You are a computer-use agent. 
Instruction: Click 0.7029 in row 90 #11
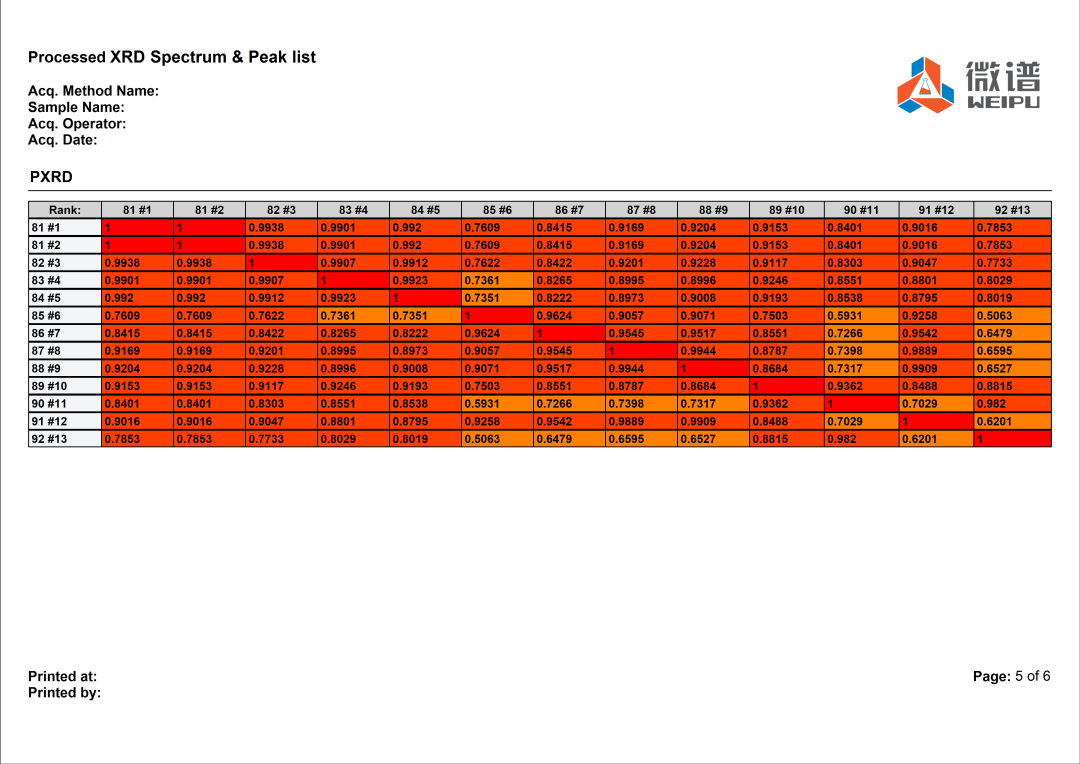click(936, 404)
